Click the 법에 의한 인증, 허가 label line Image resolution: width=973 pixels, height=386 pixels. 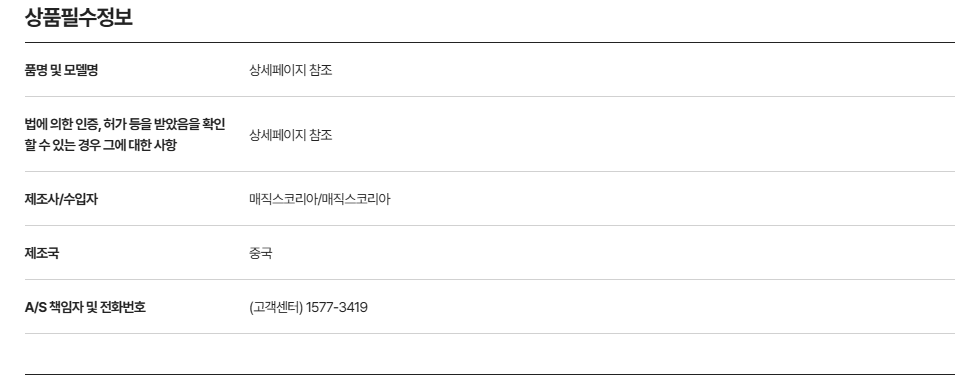125,124
